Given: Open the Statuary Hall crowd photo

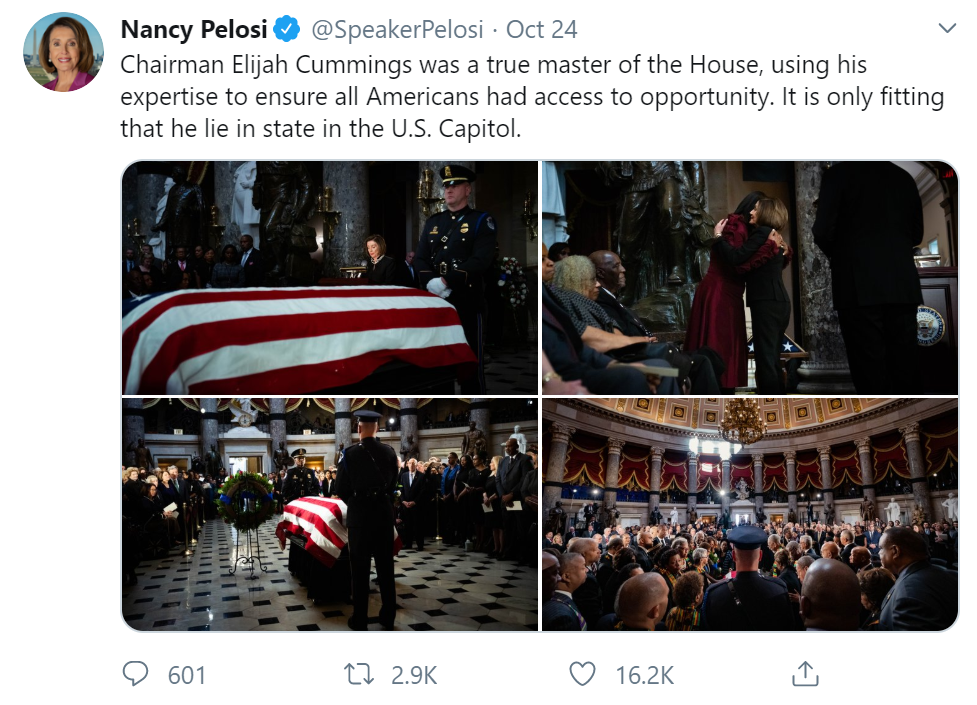Looking at the screenshot, I should pos(750,514).
